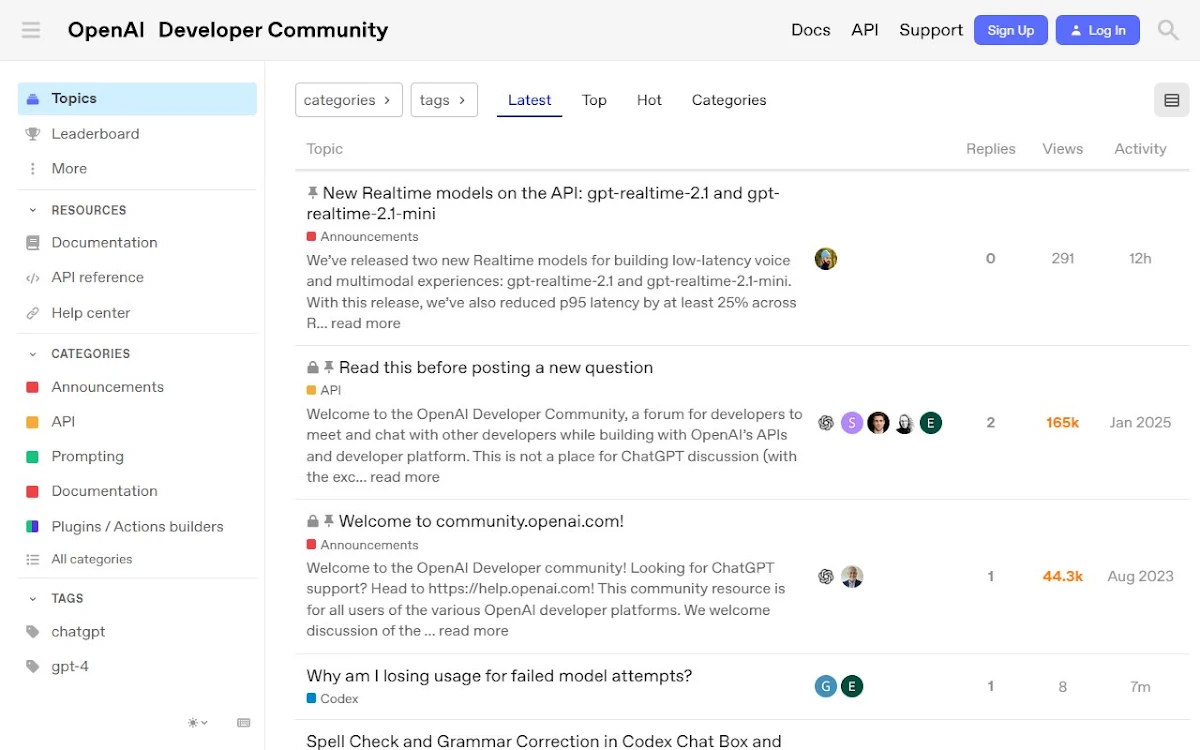This screenshot has width=1200, height=750.
Task: Open API link in the header
Action: point(865,30)
